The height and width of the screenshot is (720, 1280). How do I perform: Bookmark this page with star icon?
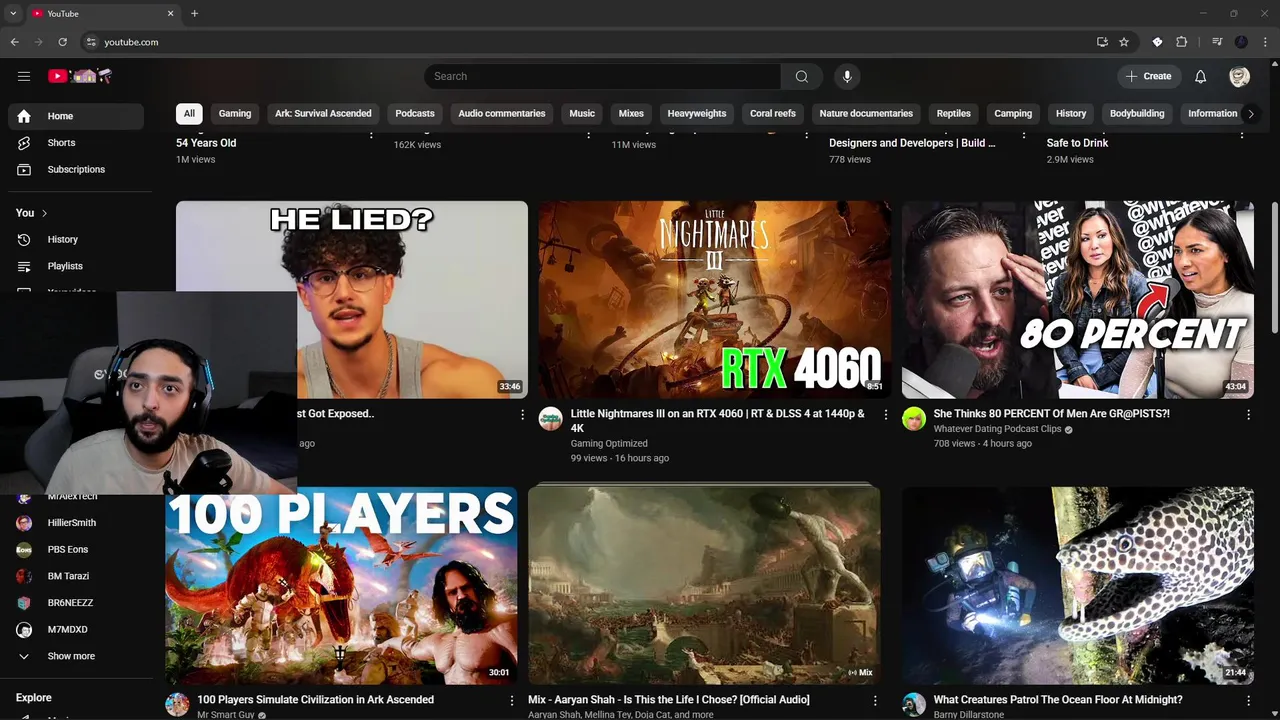tap(1124, 42)
